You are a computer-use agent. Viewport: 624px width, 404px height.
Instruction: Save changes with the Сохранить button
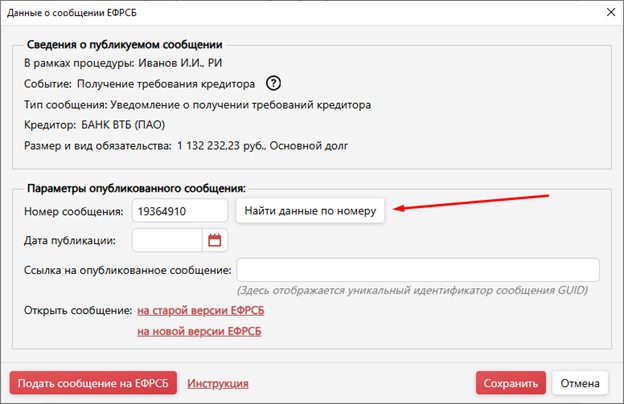511,383
